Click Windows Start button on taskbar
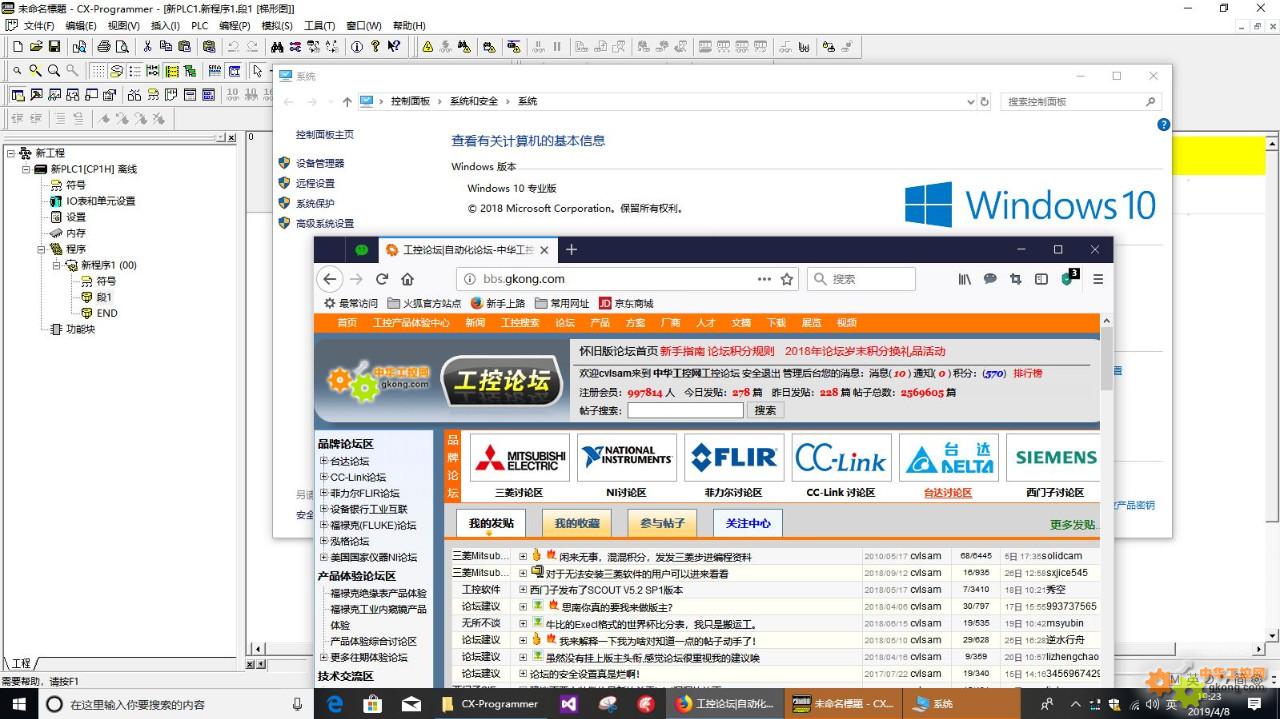Viewport: 1280px width, 719px height. point(19,704)
